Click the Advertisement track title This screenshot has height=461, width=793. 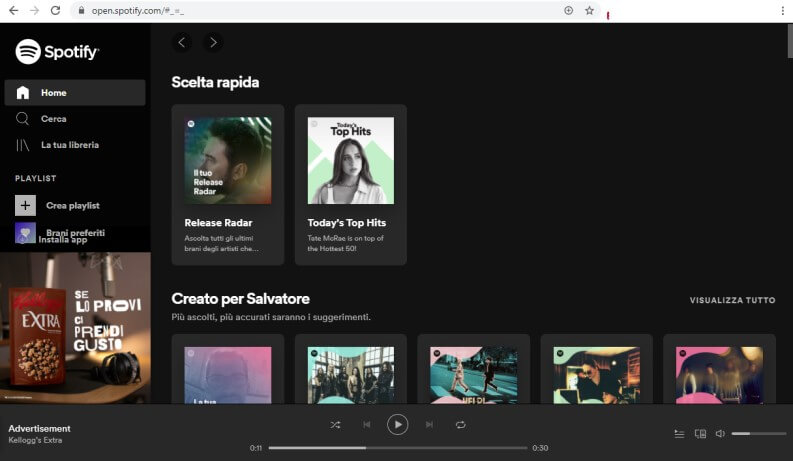click(39, 429)
